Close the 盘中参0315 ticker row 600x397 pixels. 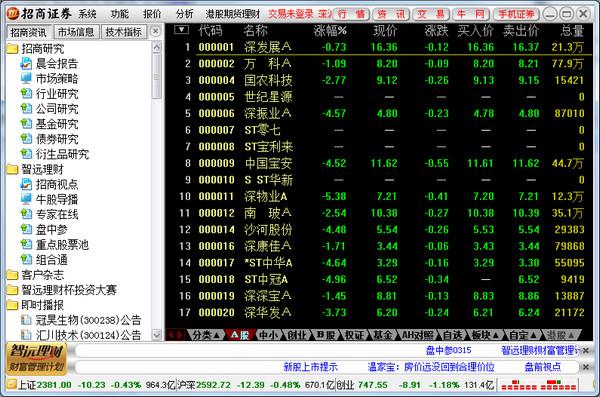pos(586,350)
